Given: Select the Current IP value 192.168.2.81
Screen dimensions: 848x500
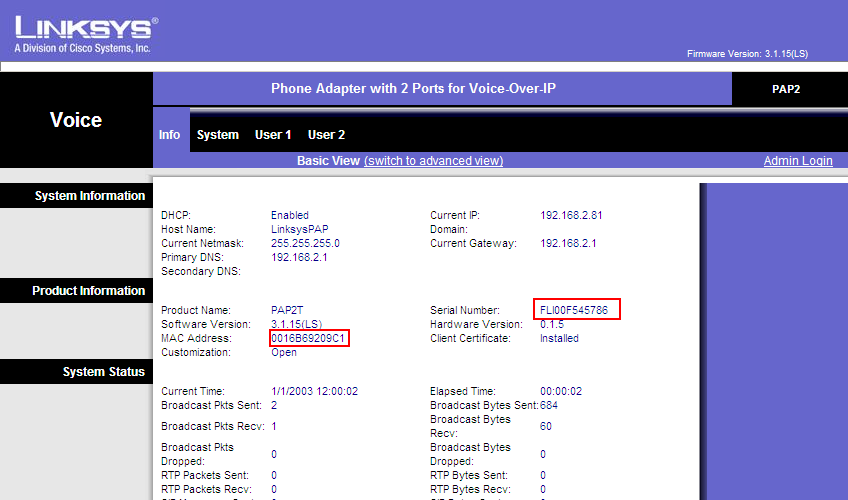Looking at the screenshot, I should click(x=571, y=215).
